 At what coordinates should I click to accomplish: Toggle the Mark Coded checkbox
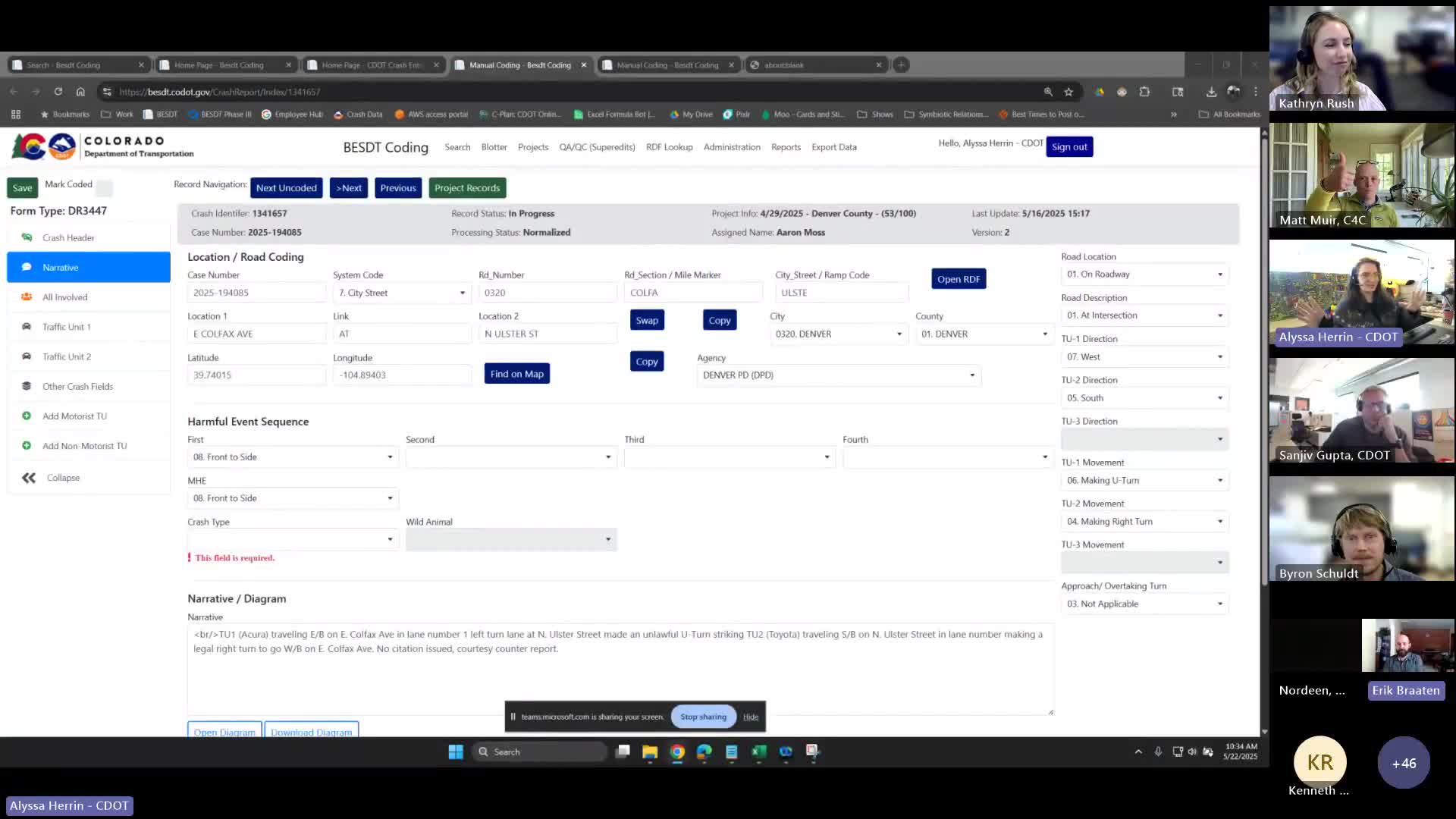pos(105,187)
